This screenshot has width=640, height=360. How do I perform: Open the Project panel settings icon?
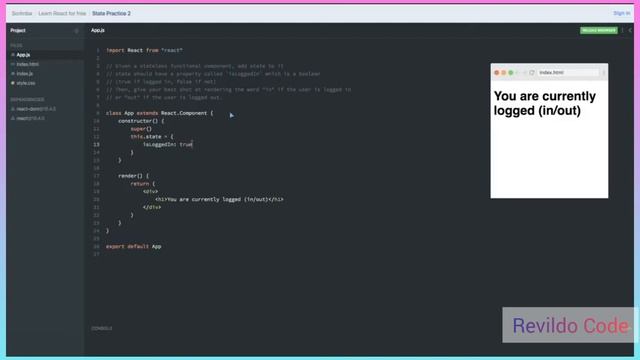tap(76, 31)
